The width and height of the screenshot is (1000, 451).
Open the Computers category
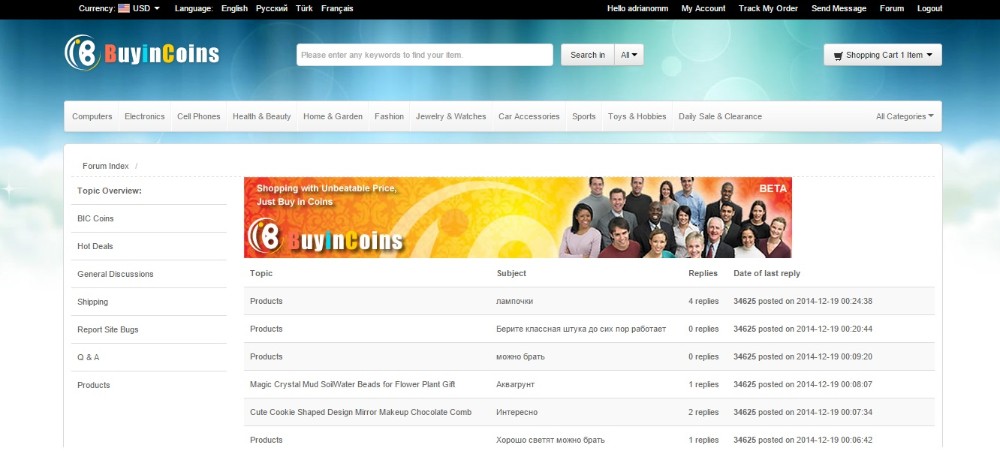(92, 116)
